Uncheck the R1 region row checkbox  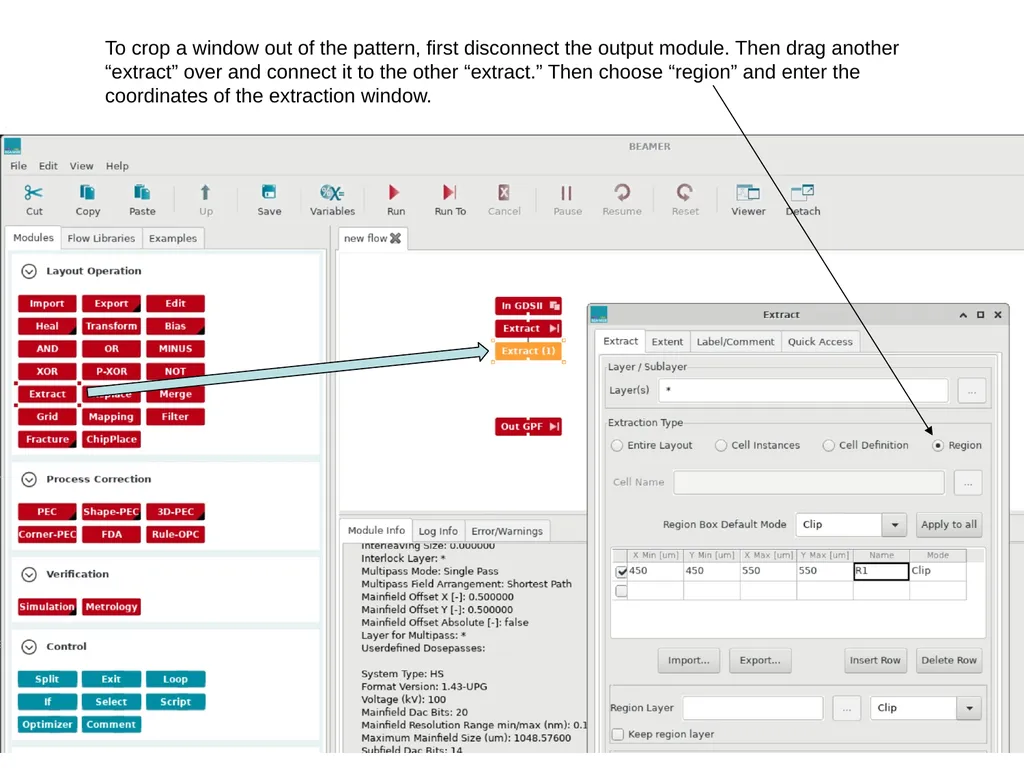tap(621, 571)
